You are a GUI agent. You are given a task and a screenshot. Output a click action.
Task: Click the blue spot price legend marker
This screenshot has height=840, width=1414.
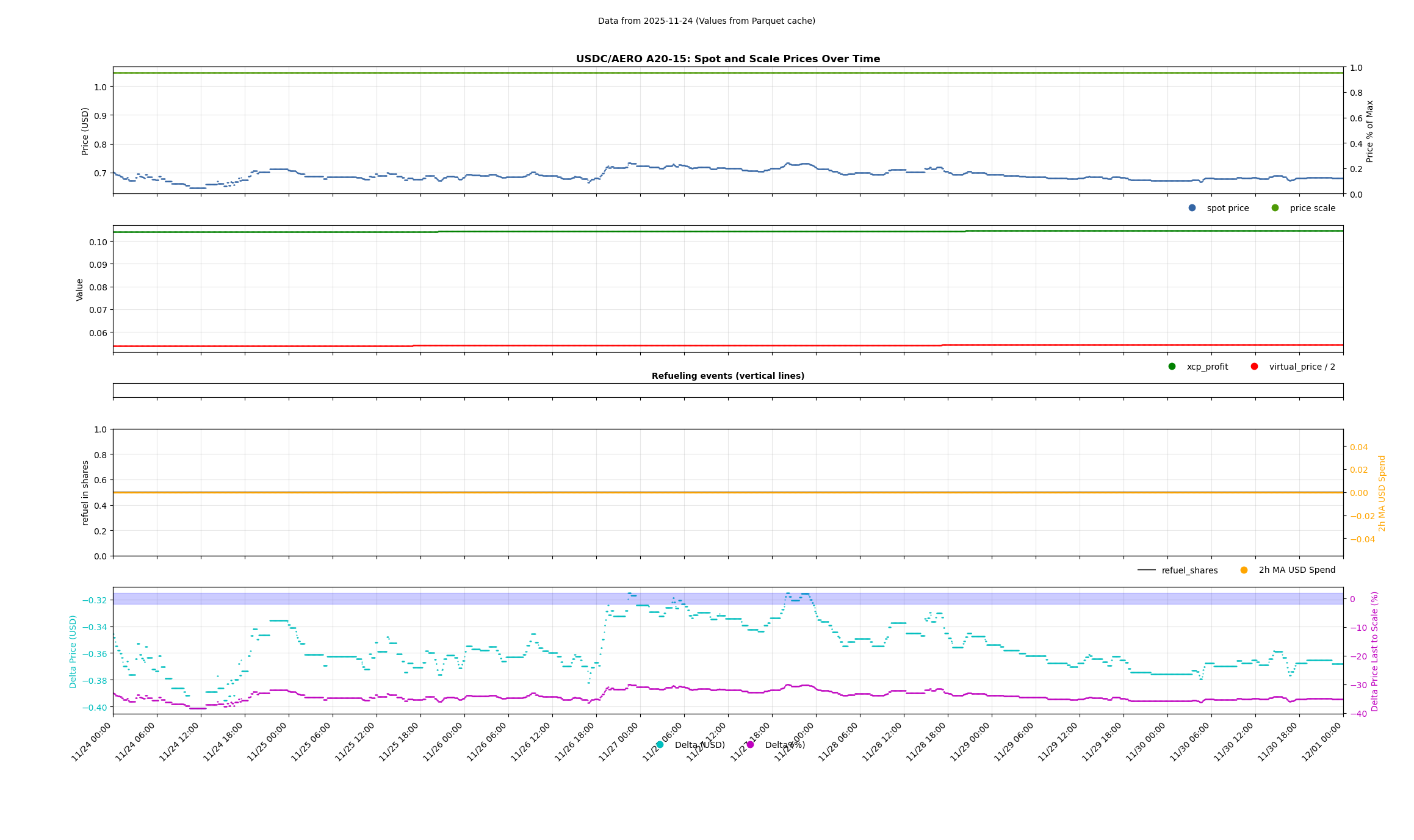1192,208
